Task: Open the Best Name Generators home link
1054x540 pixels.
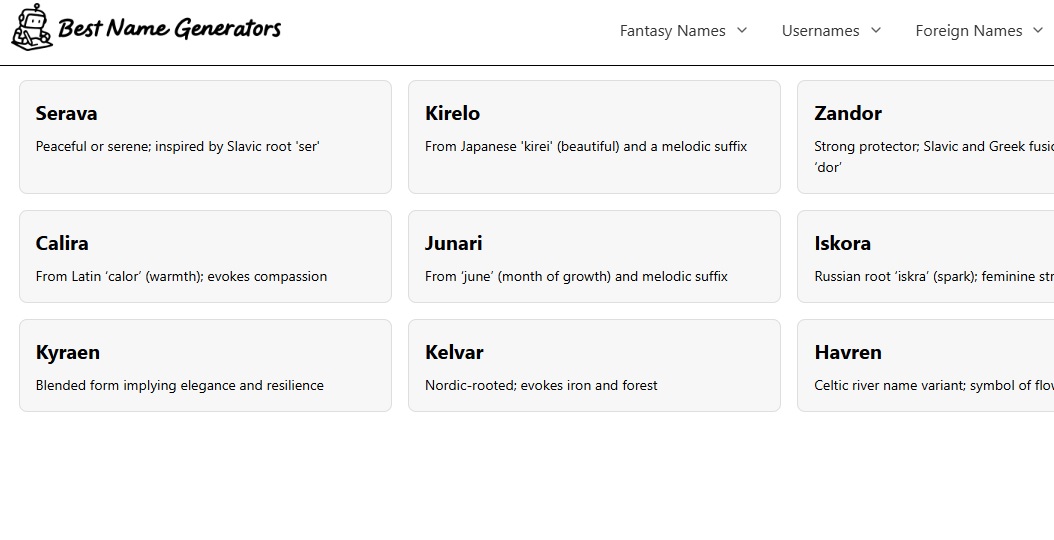Action: pos(169,29)
